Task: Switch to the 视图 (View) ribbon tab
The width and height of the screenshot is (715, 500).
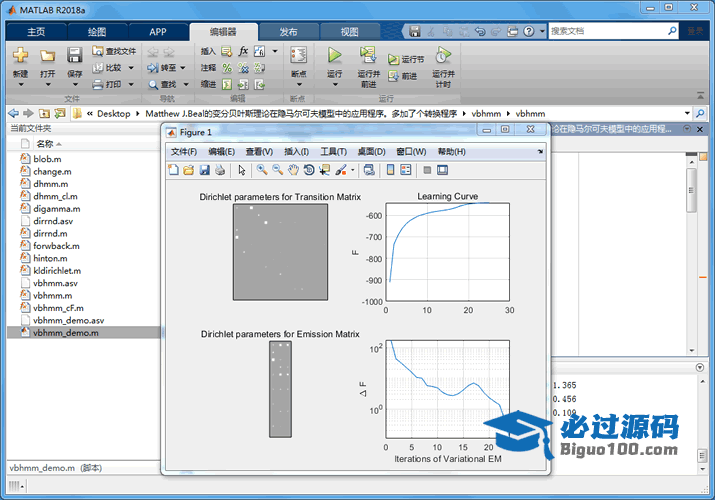Action: pos(349,32)
